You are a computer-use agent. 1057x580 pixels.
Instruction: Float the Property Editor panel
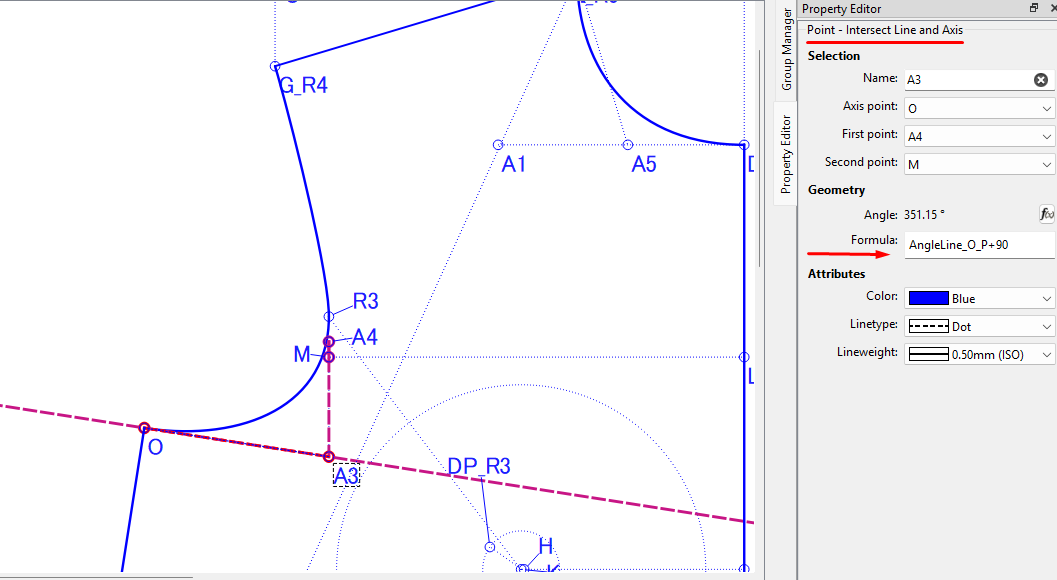[1034, 8]
